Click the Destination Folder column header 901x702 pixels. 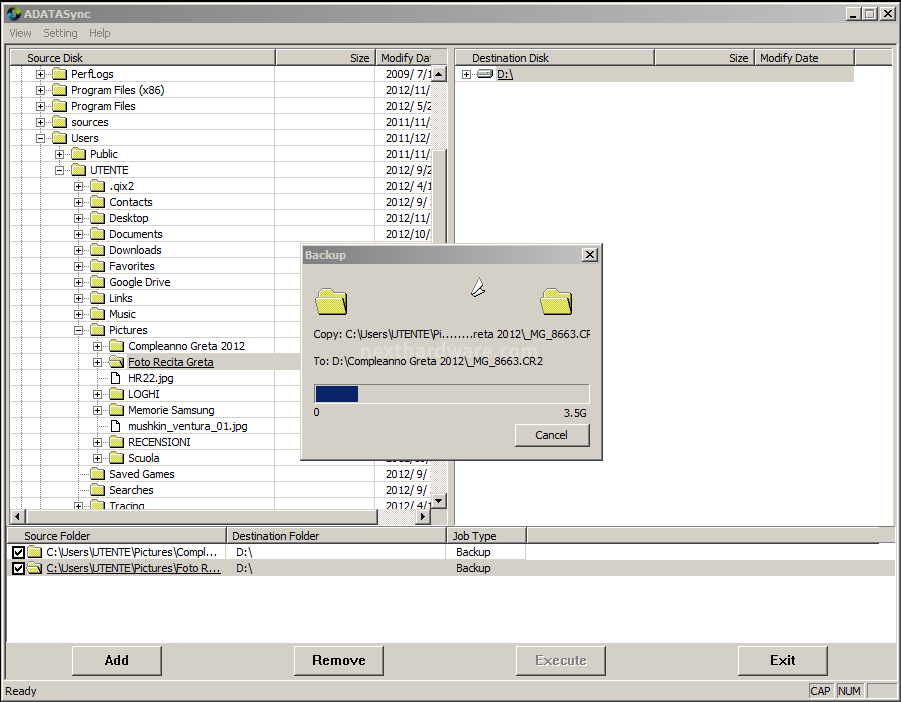pyautogui.click(x=336, y=536)
